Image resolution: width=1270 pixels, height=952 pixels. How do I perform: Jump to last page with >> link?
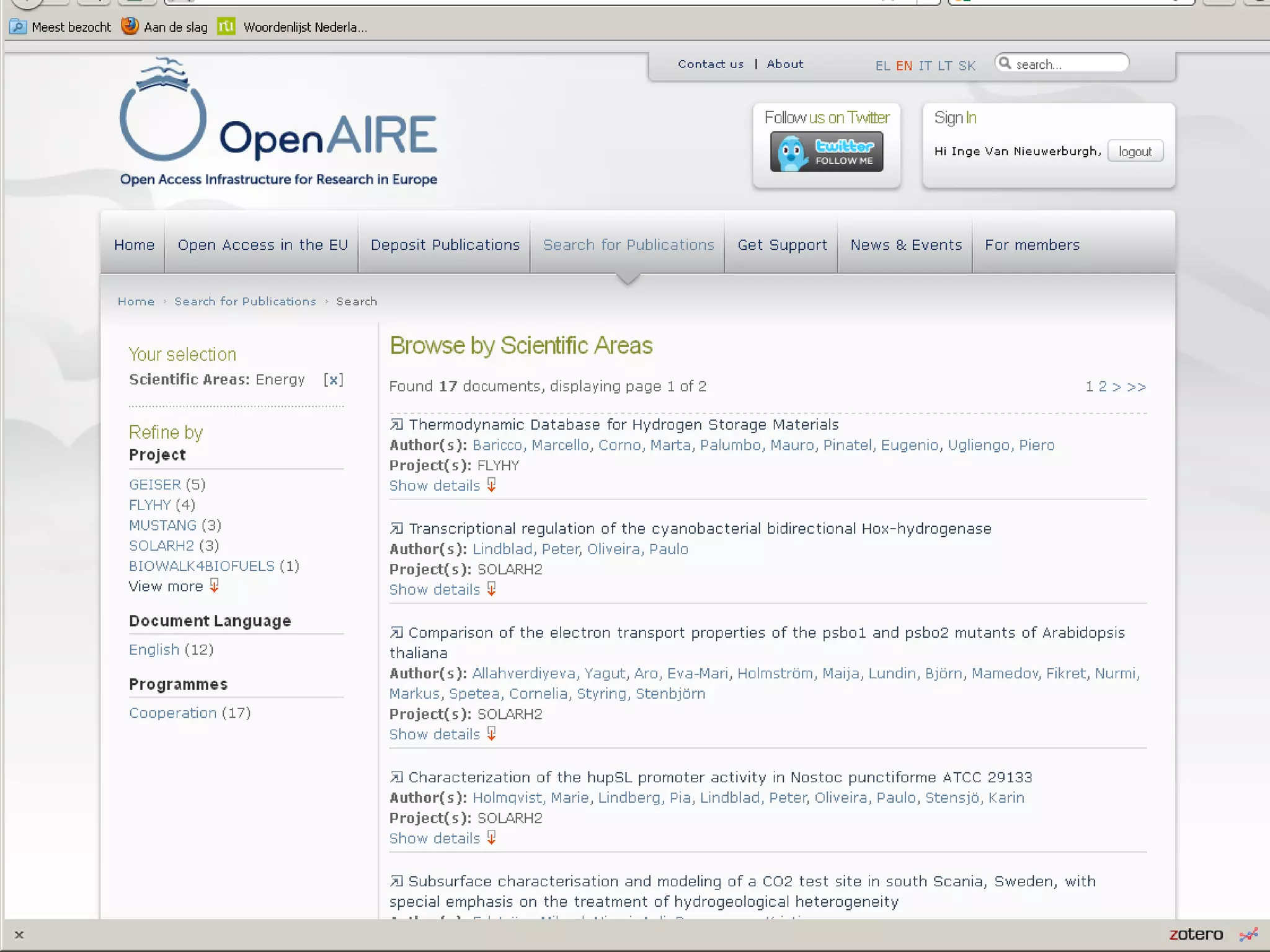tap(1137, 387)
